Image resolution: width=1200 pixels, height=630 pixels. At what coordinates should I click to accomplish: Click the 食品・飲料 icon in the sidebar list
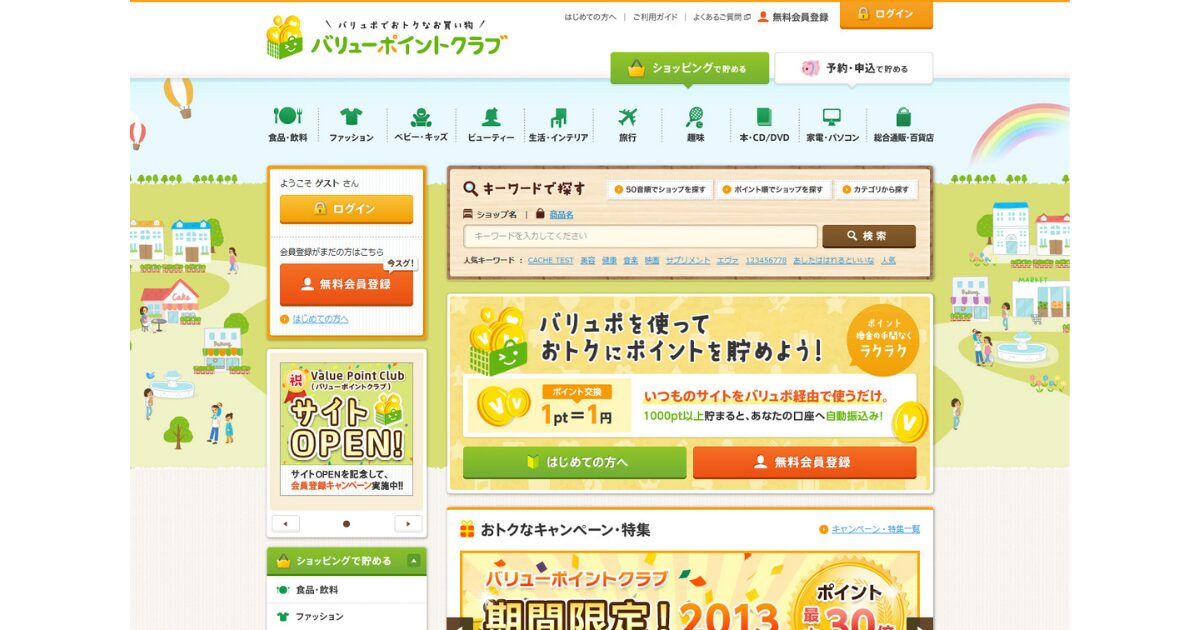click(x=283, y=590)
